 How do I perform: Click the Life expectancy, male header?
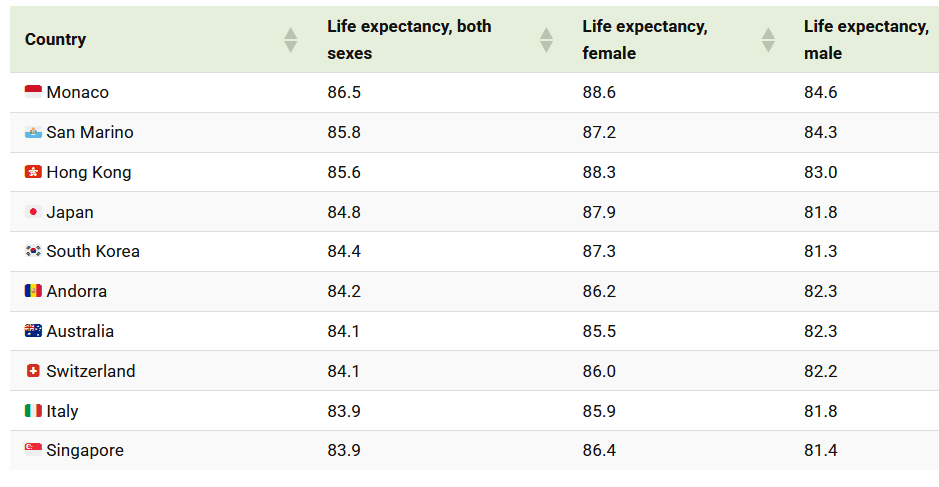pyautogui.click(x=866, y=40)
